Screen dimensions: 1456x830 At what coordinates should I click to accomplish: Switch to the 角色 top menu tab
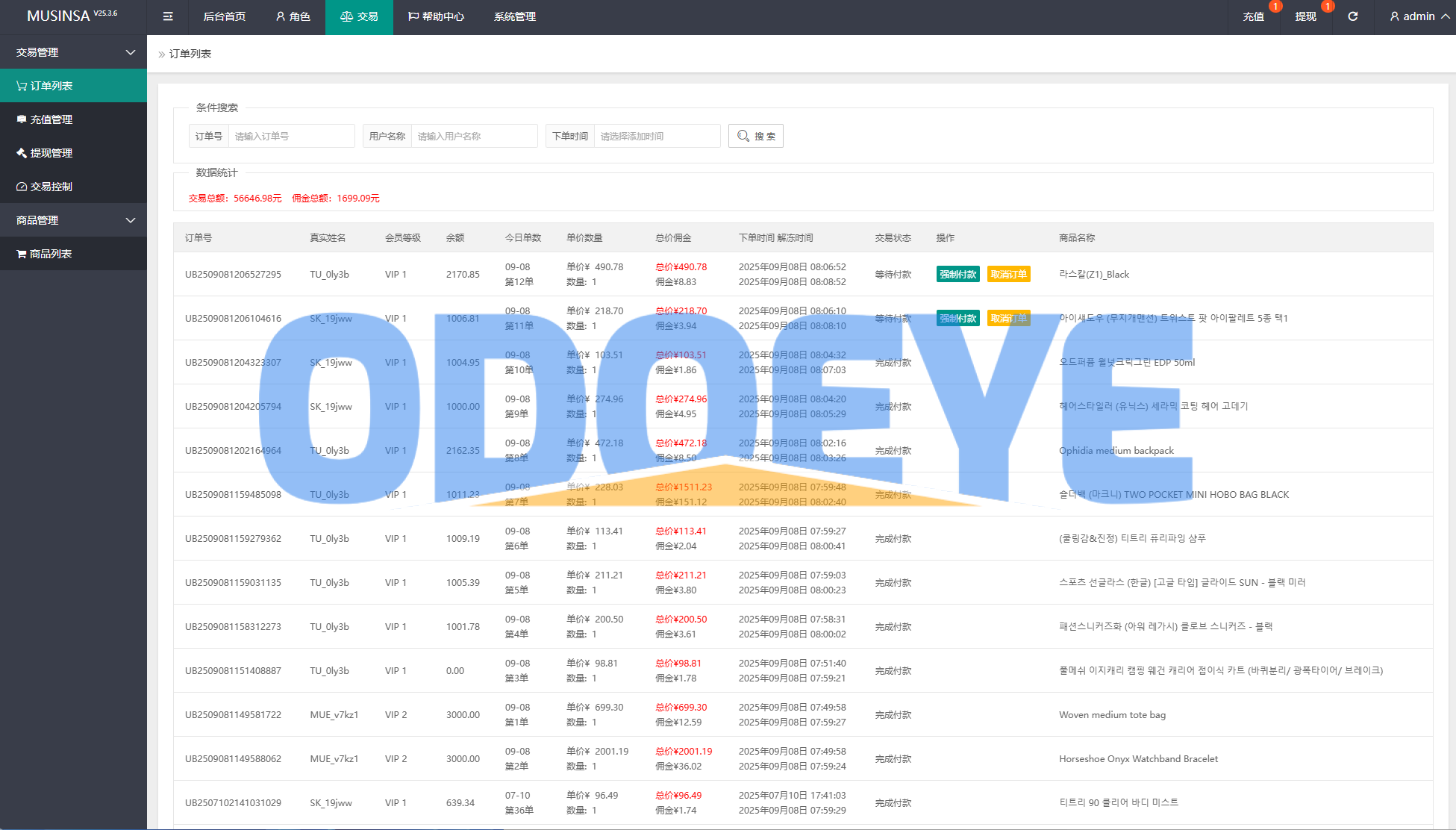click(x=293, y=16)
